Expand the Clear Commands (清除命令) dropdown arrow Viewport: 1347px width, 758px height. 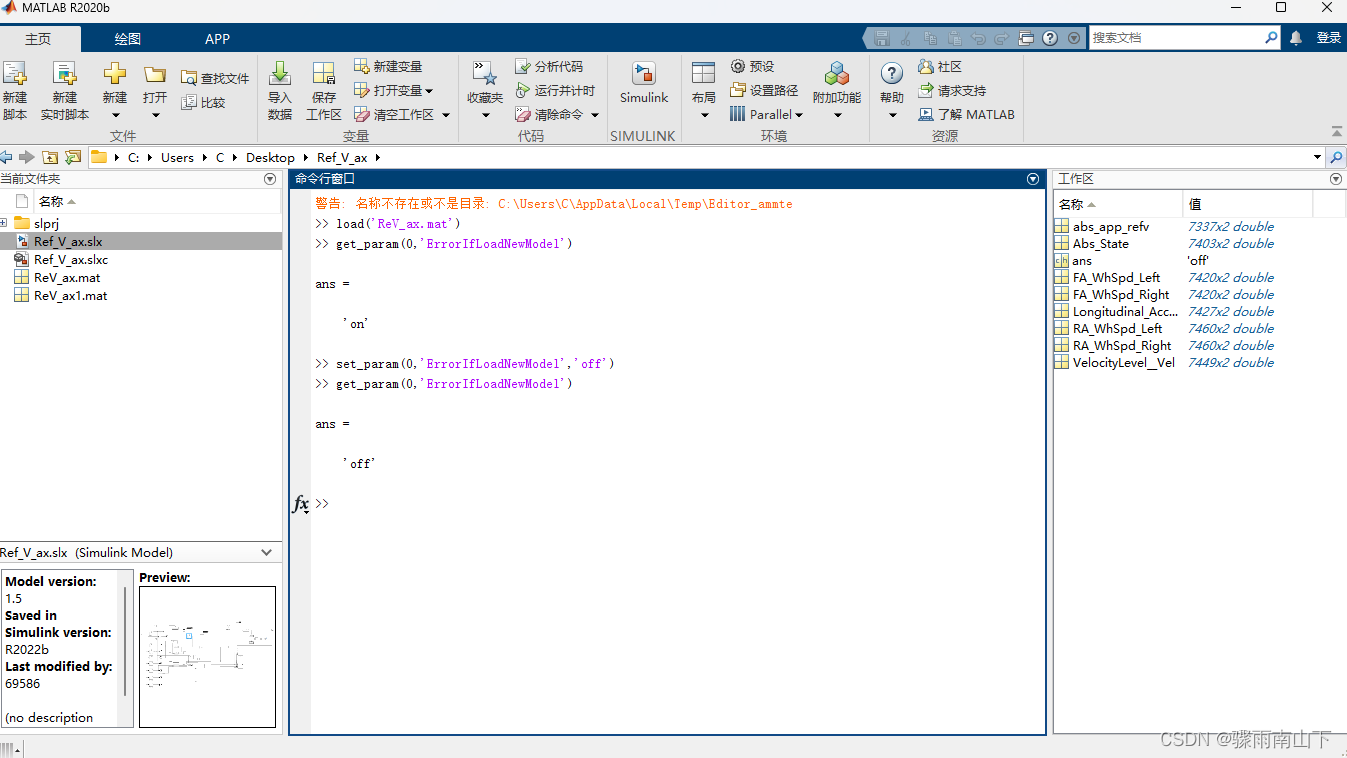594,115
